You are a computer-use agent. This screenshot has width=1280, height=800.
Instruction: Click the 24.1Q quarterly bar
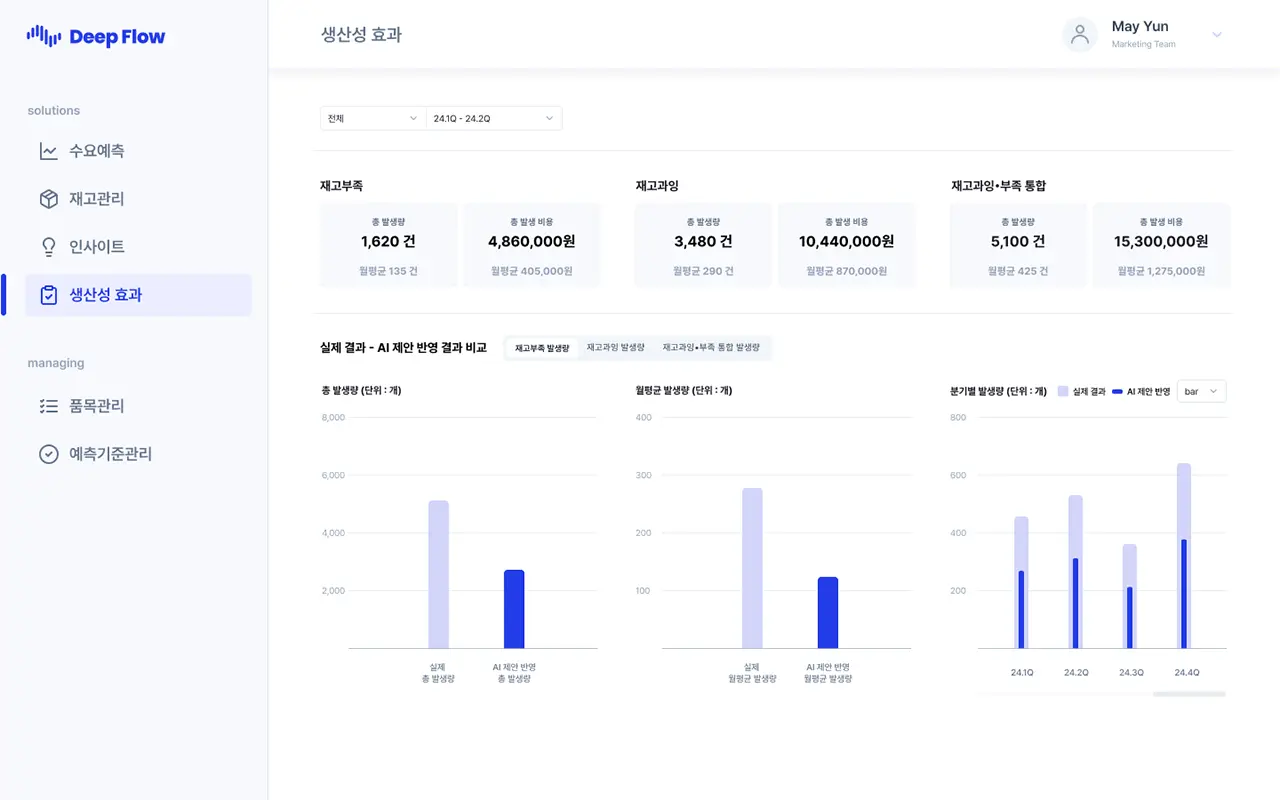pos(1021,582)
